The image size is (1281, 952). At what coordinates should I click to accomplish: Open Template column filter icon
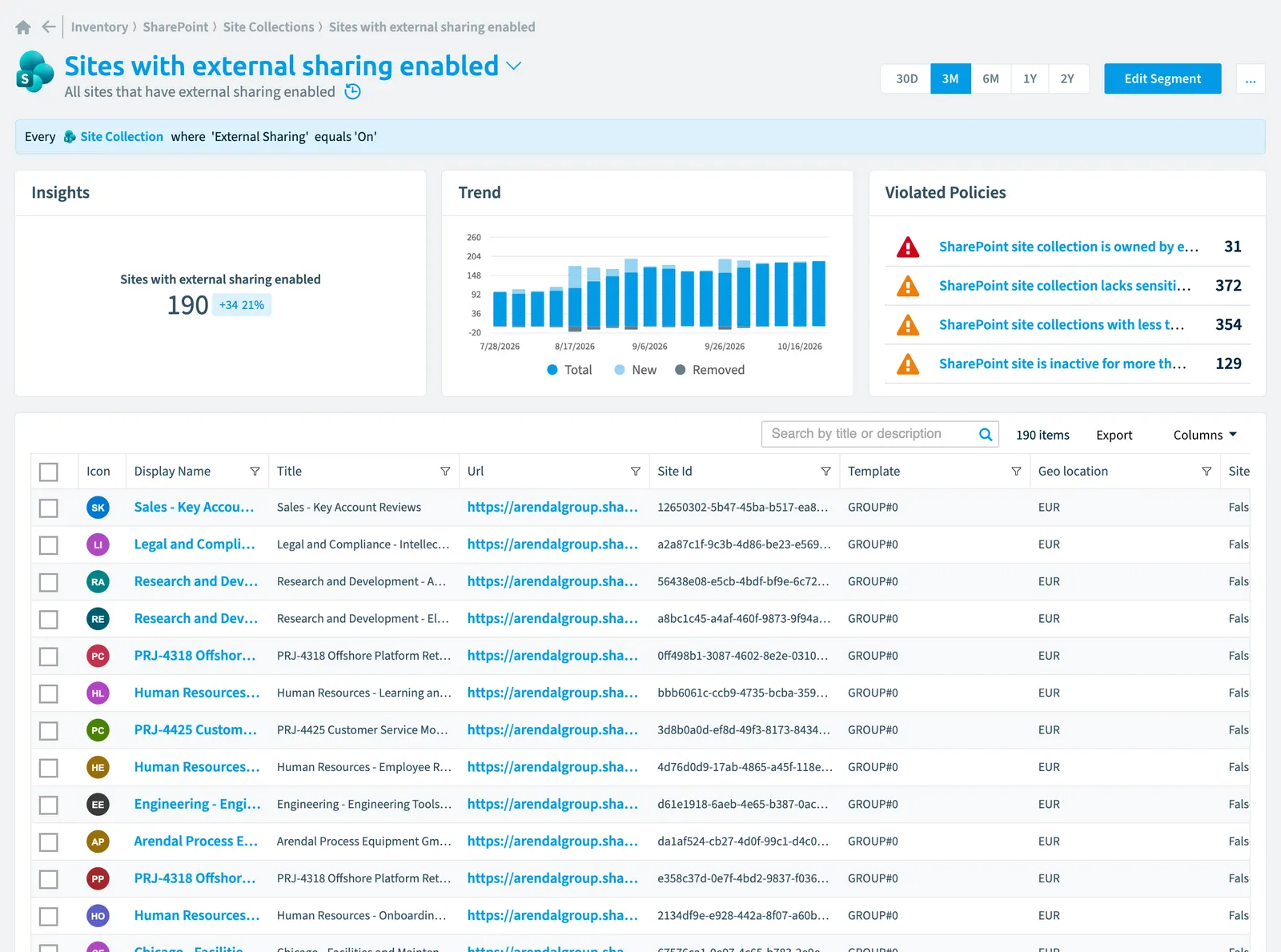point(1016,472)
